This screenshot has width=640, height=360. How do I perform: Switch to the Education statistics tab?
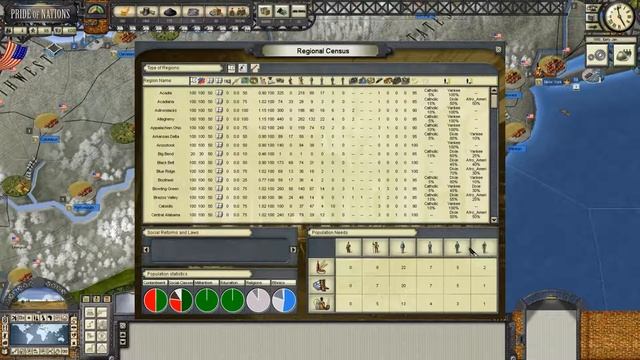click(231, 282)
